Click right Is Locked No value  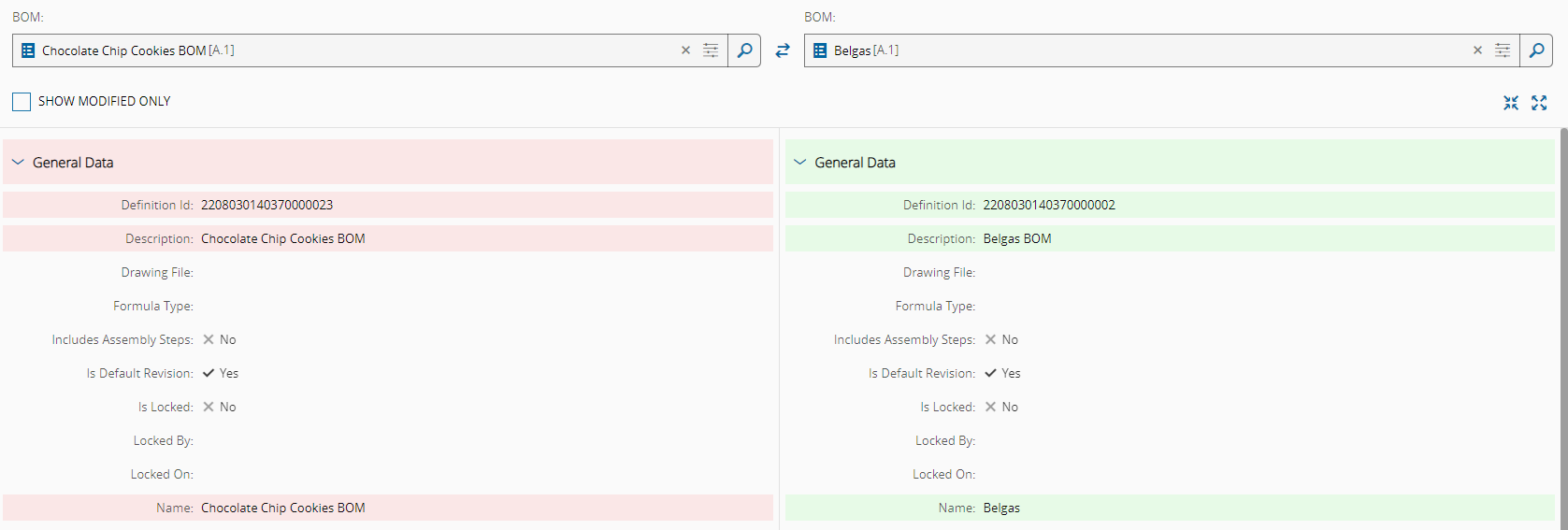[x=1001, y=407]
